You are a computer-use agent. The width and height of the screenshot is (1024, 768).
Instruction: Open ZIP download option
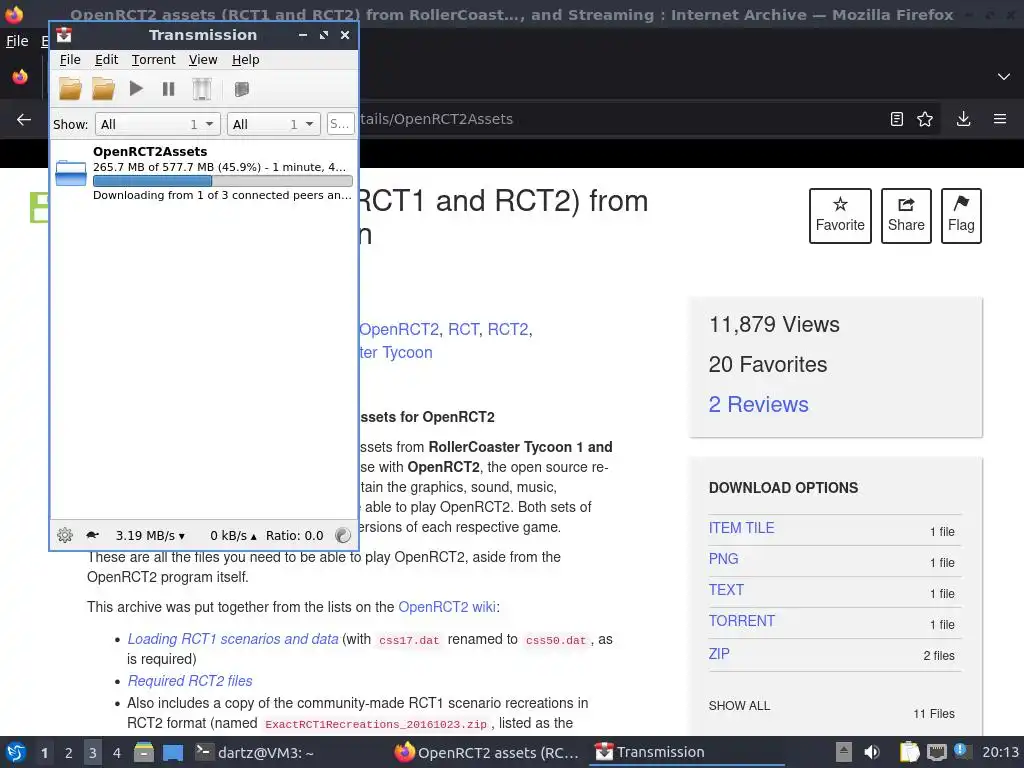719,653
